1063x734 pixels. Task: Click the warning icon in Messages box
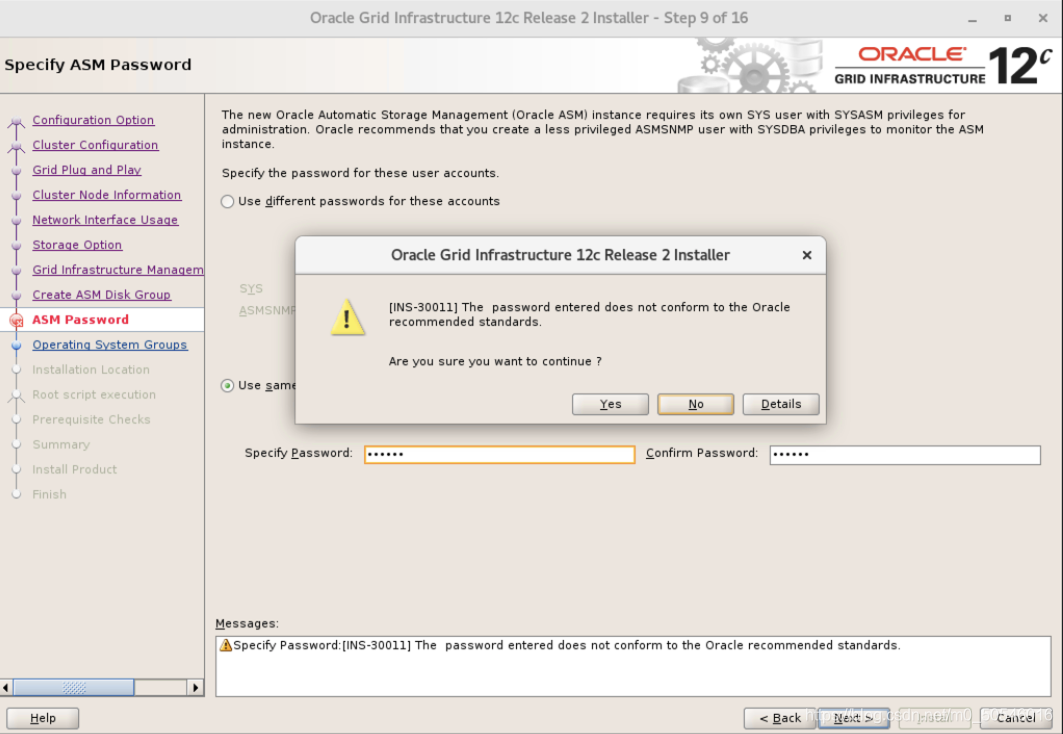(x=226, y=645)
